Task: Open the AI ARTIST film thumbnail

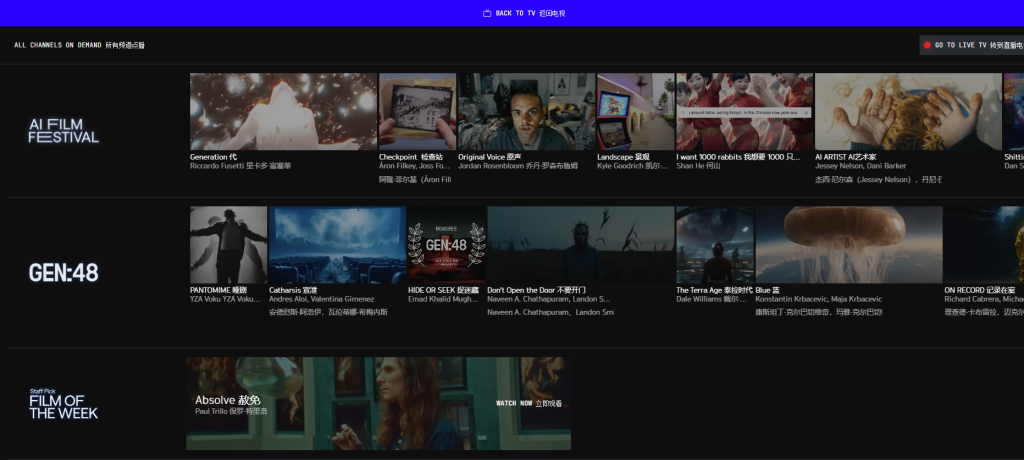Action: [x=907, y=111]
